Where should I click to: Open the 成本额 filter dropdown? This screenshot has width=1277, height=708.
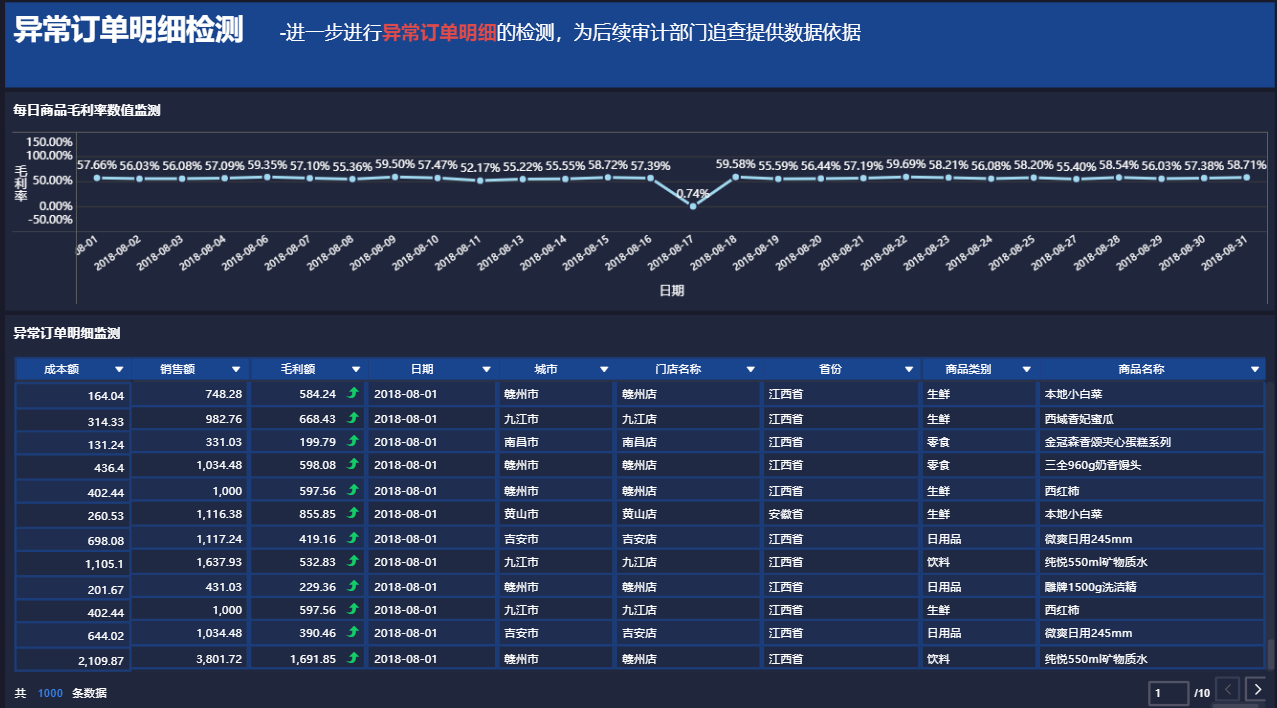tap(118, 368)
